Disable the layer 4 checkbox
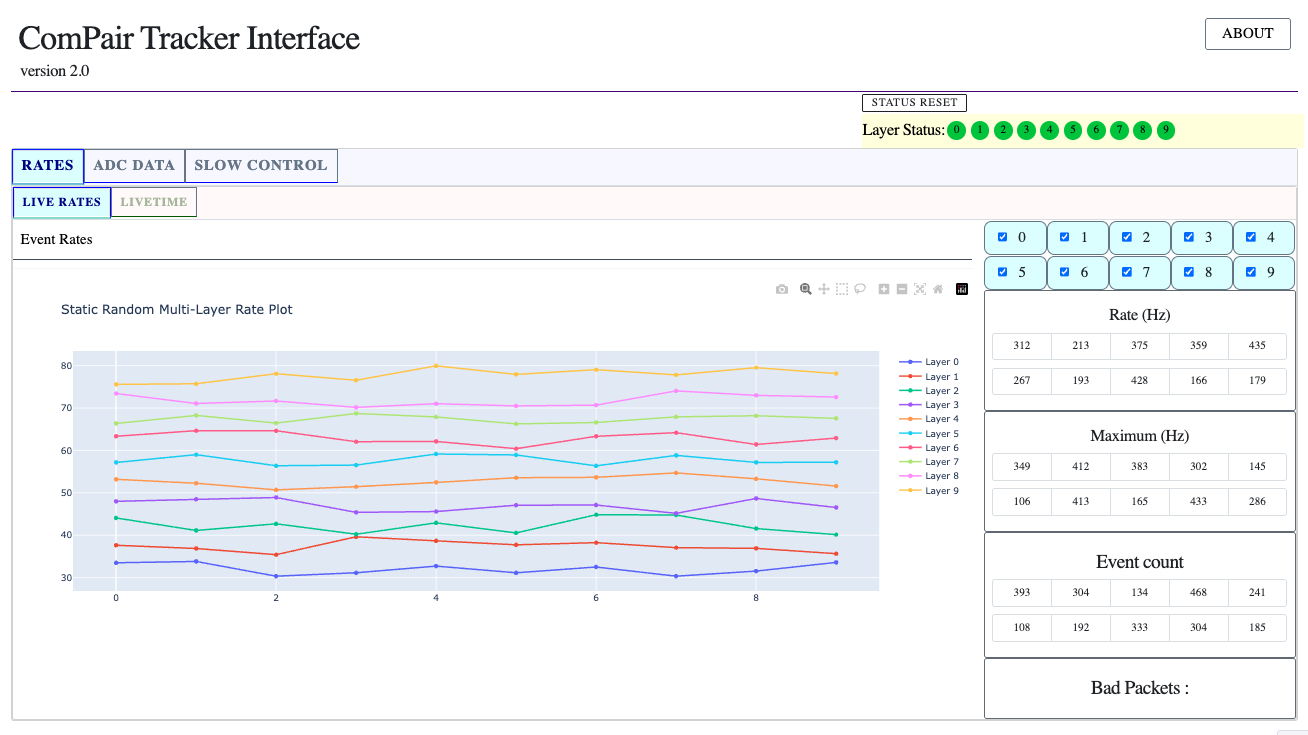Screen dimensions: 1308x735 tap(1251, 237)
